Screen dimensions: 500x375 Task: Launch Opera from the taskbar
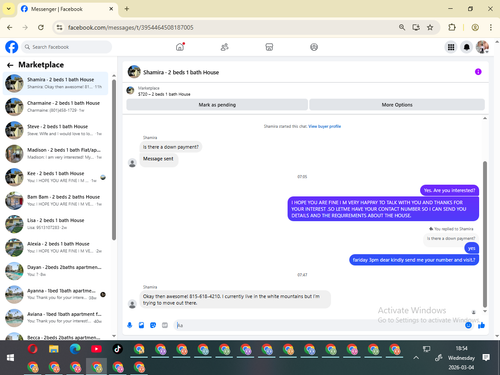click(x=32, y=349)
